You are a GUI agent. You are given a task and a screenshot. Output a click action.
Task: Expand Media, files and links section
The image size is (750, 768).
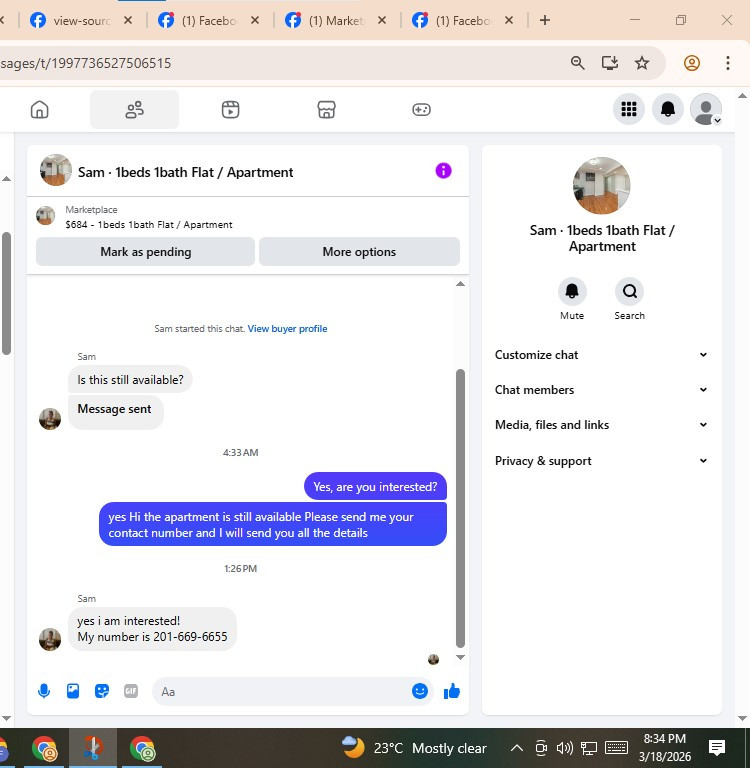point(601,425)
